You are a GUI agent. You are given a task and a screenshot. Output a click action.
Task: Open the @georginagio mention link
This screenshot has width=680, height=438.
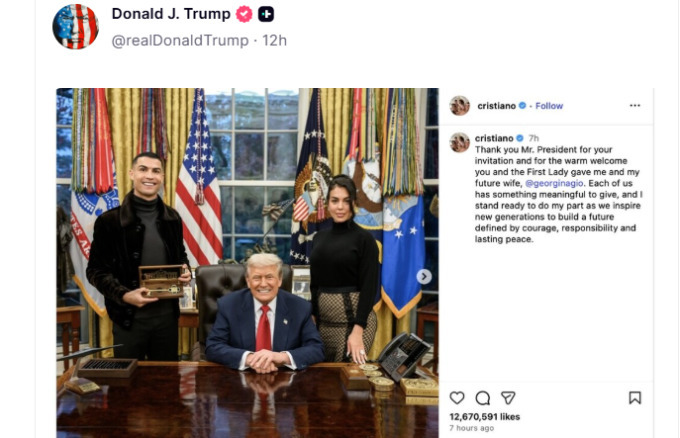(554, 183)
